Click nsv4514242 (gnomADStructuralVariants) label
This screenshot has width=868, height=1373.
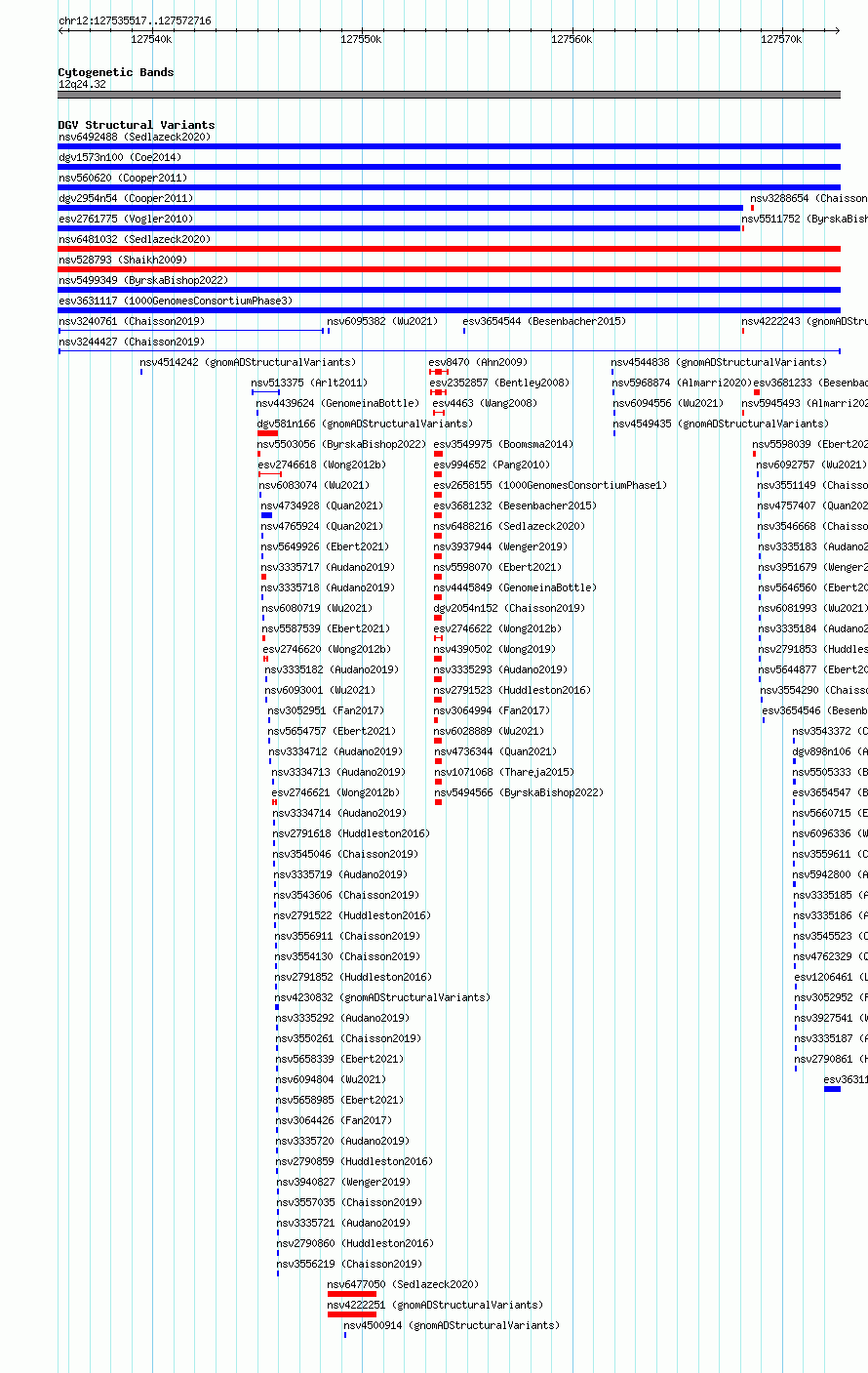(248, 363)
